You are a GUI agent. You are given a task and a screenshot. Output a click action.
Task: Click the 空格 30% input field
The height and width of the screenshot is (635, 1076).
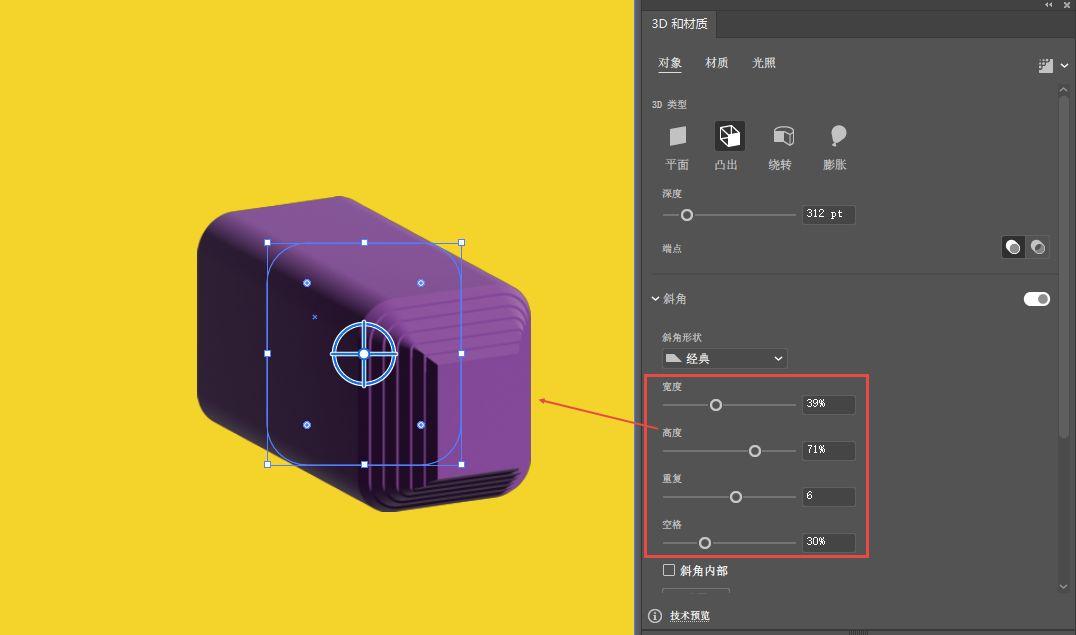(x=828, y=542)
